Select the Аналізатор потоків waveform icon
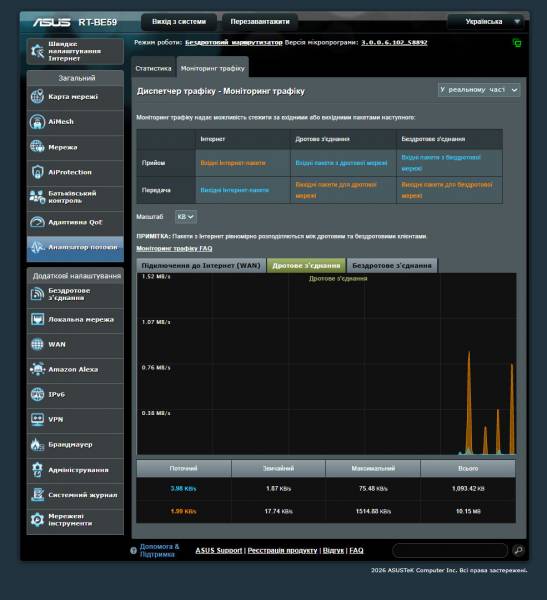547x600 pixels. (x=38, y=248)
